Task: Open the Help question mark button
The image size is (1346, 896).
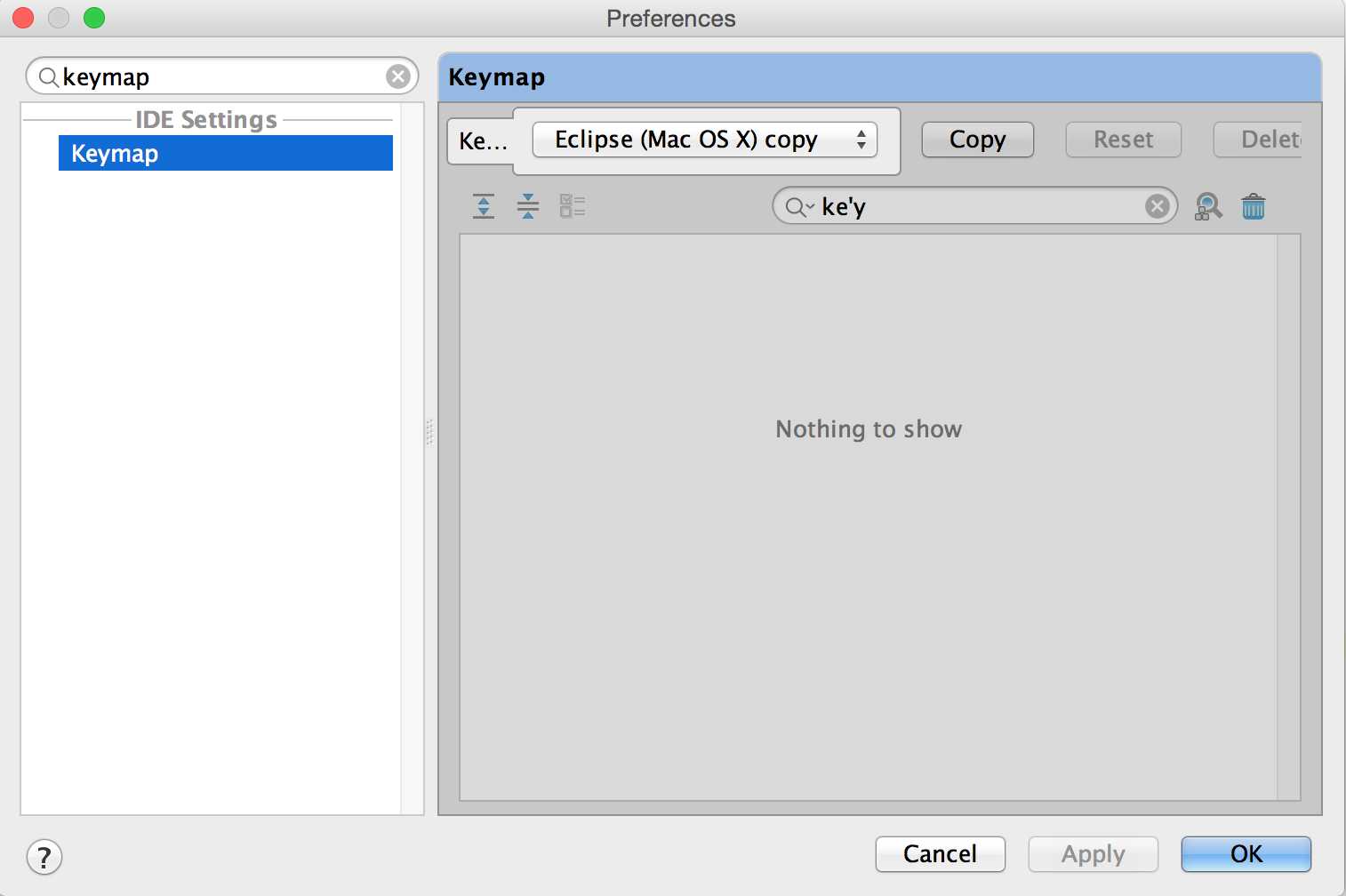Action: 44,857
